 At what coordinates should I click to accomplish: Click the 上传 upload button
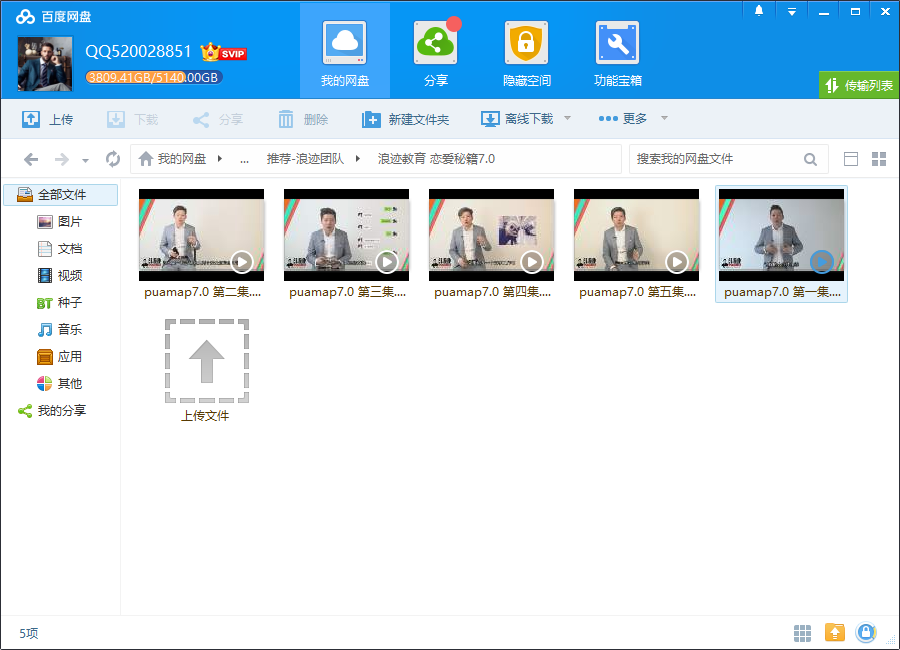[48, 119]
